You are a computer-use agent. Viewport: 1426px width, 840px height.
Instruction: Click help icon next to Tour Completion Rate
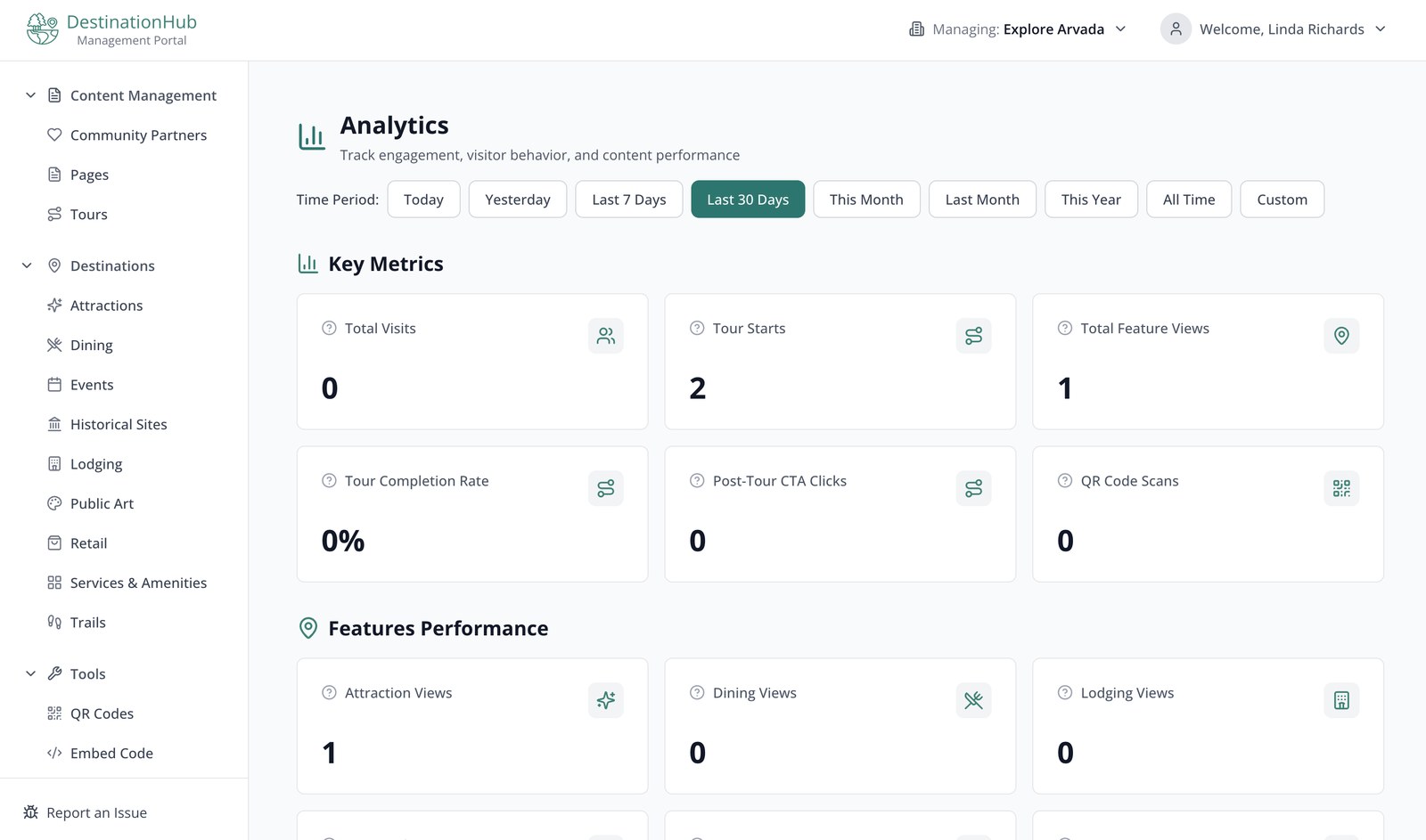click(x=329, y=480)
